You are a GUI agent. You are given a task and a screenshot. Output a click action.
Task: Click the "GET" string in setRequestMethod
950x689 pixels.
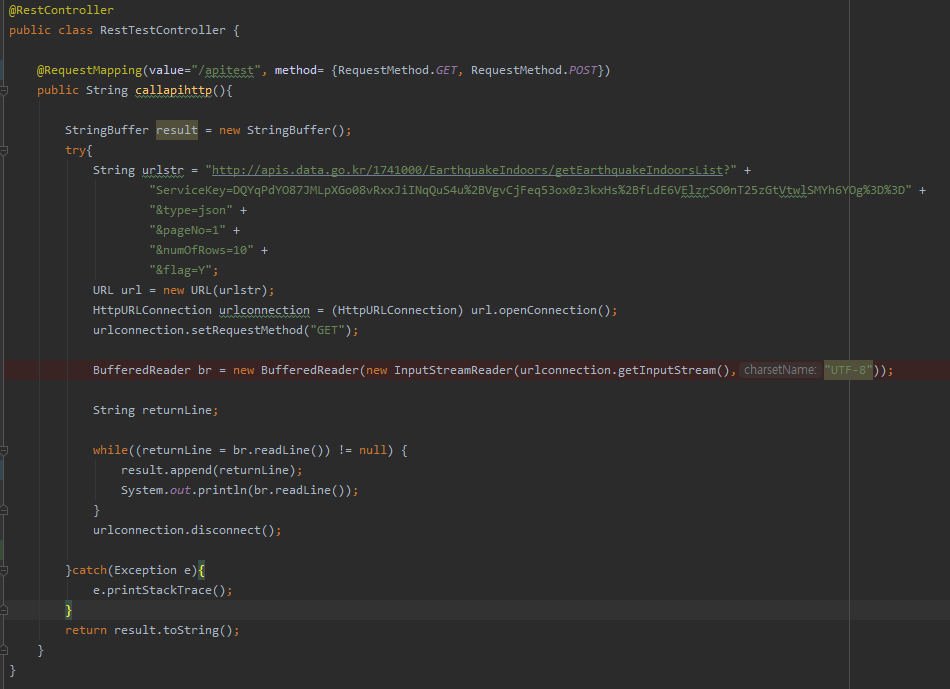coord(327,330)
